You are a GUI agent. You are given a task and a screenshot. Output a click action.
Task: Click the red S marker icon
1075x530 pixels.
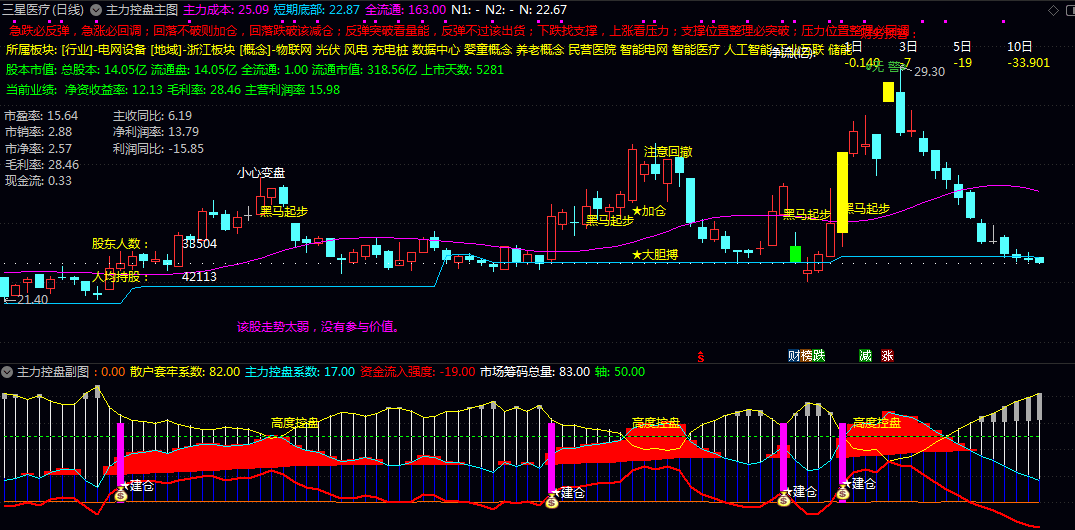pyautogui.click(x=701, y=357)
